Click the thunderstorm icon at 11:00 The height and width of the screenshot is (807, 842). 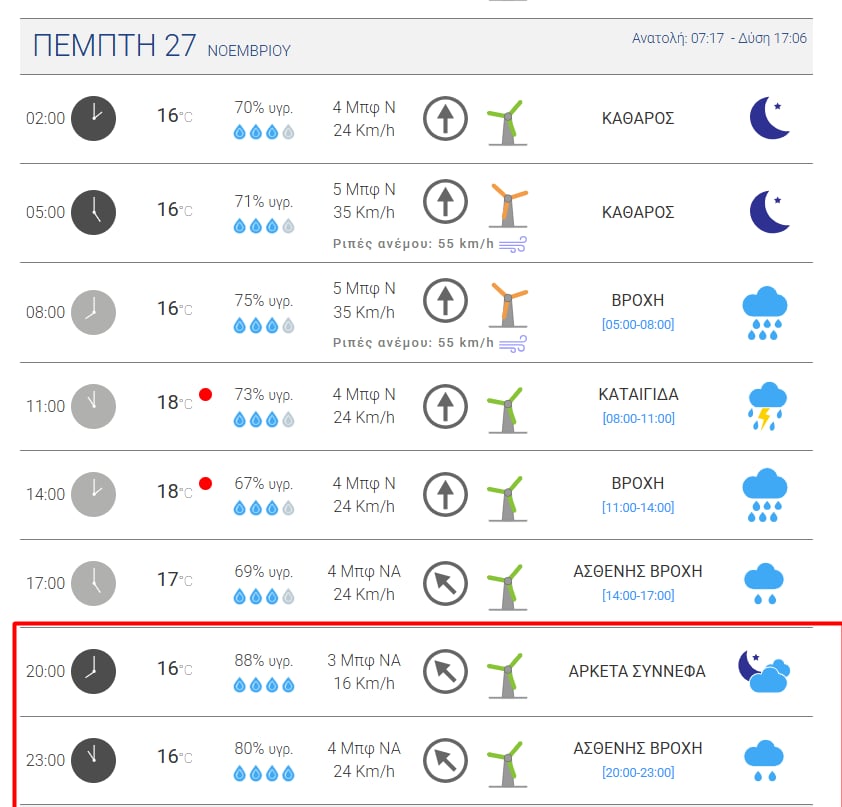coord(765,406)
